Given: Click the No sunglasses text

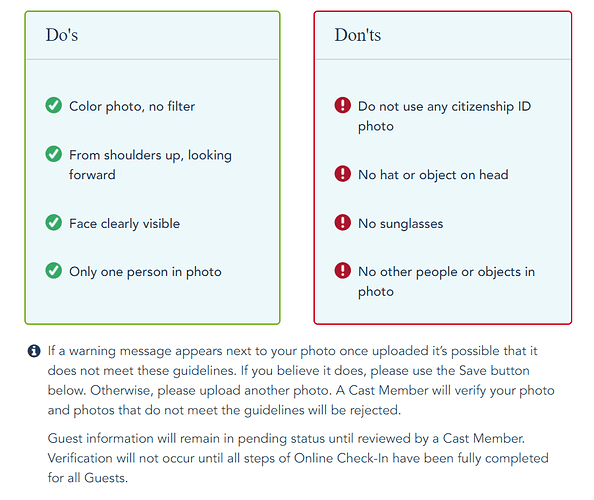Looking at the screenshot, I should (x=400, y=223).
